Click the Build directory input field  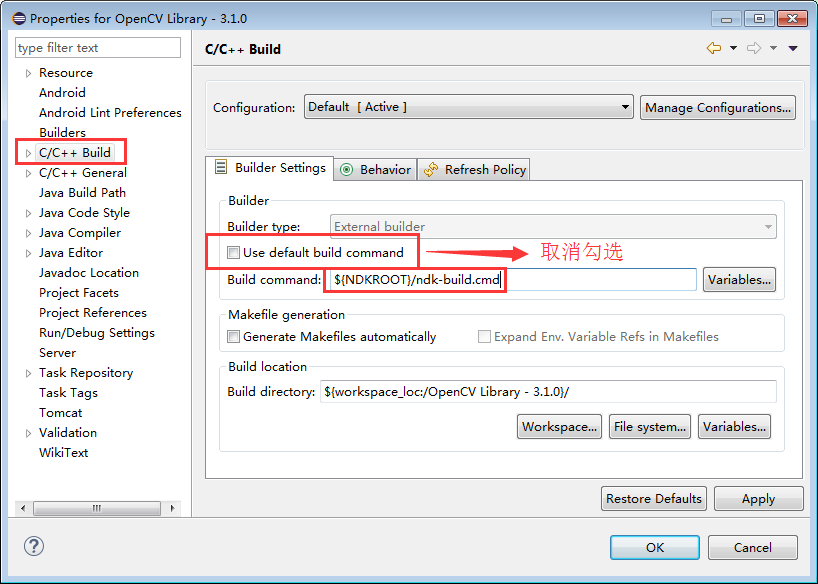548,391
